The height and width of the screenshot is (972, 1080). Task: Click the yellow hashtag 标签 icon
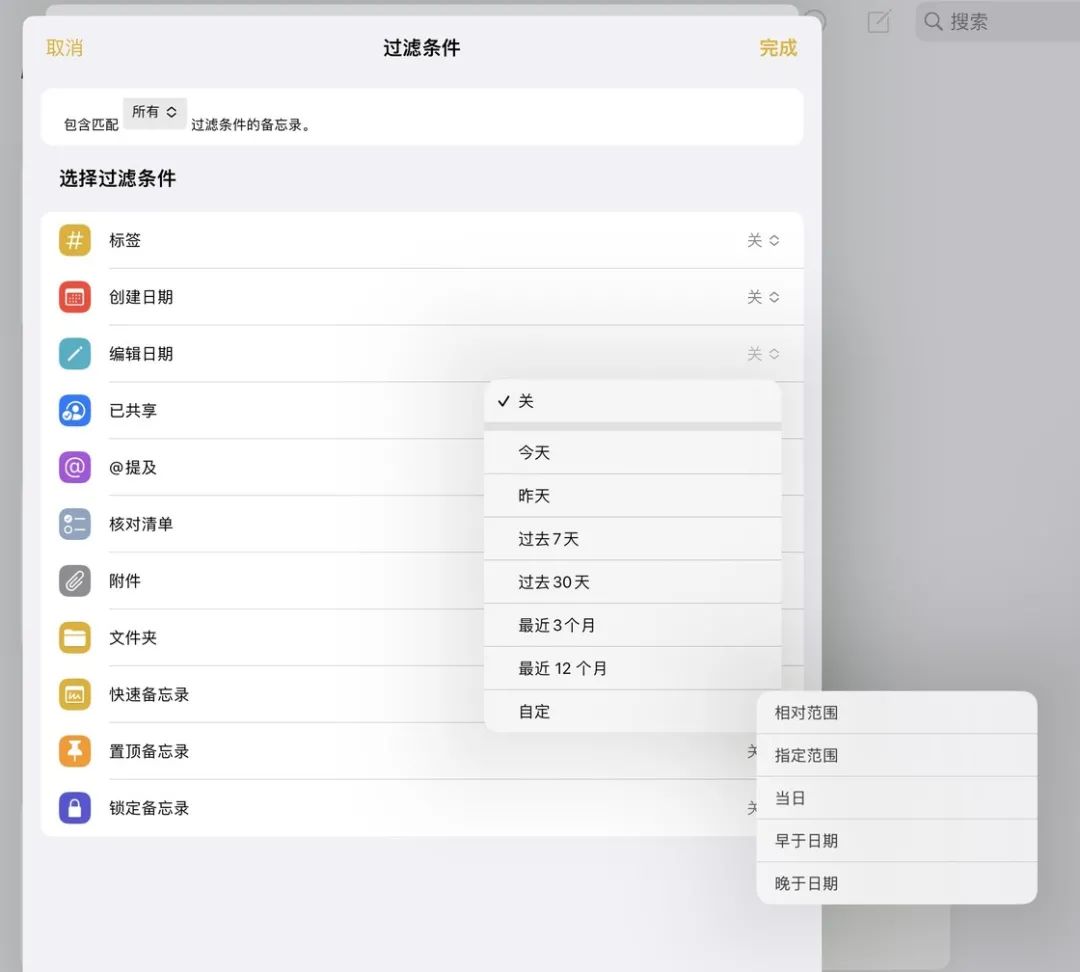coord(74,240)
